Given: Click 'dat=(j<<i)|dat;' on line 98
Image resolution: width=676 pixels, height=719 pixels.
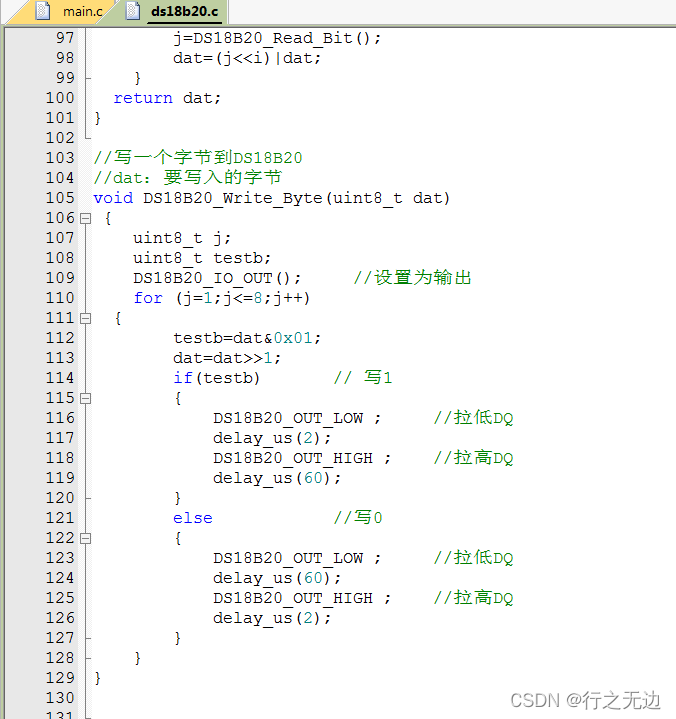Looking at the screenshot, I should 247,58.
